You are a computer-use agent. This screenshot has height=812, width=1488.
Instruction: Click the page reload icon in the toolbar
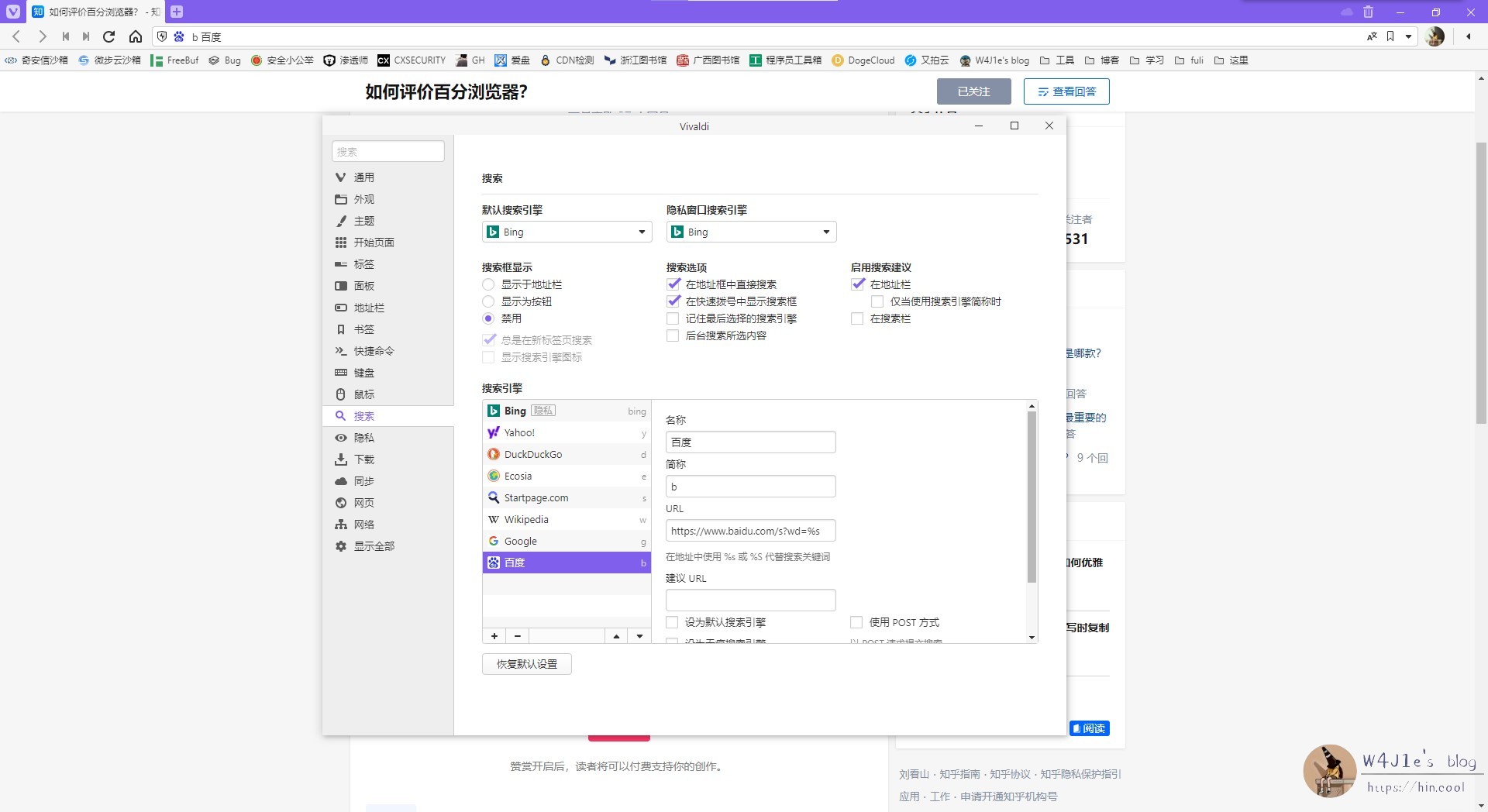click(x=109, y=36)
